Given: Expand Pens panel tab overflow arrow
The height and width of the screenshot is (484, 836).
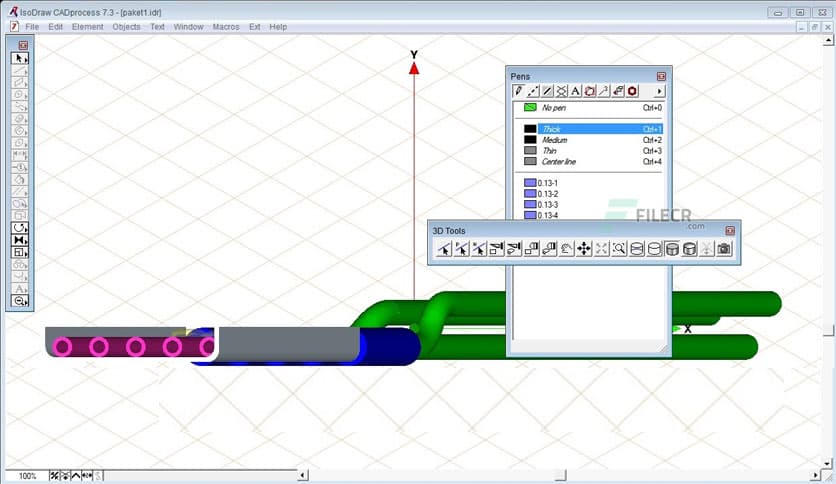Looking at the screenshot, I should tap(660, 91).
